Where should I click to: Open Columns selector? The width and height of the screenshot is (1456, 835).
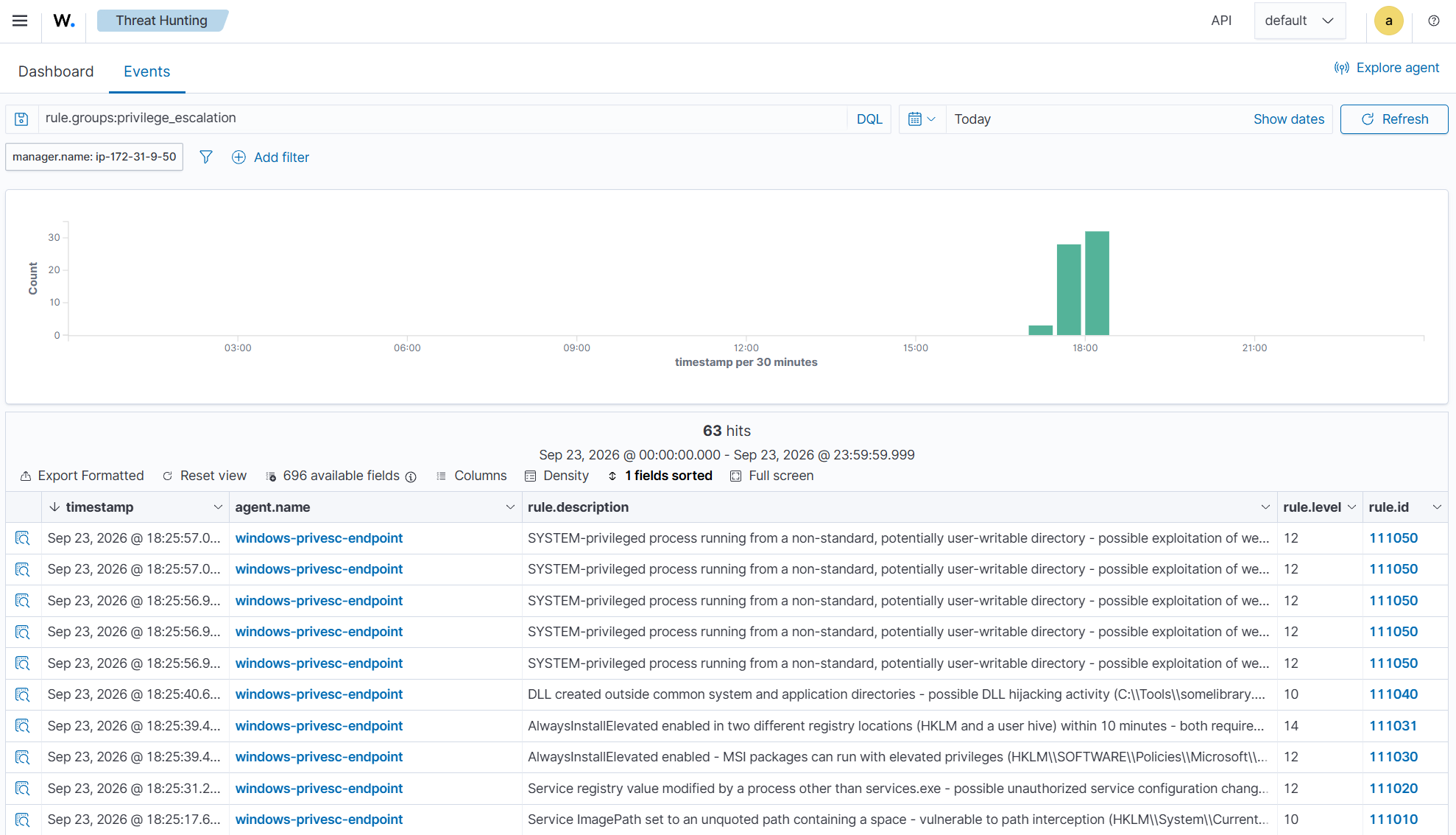coord(471,476)
